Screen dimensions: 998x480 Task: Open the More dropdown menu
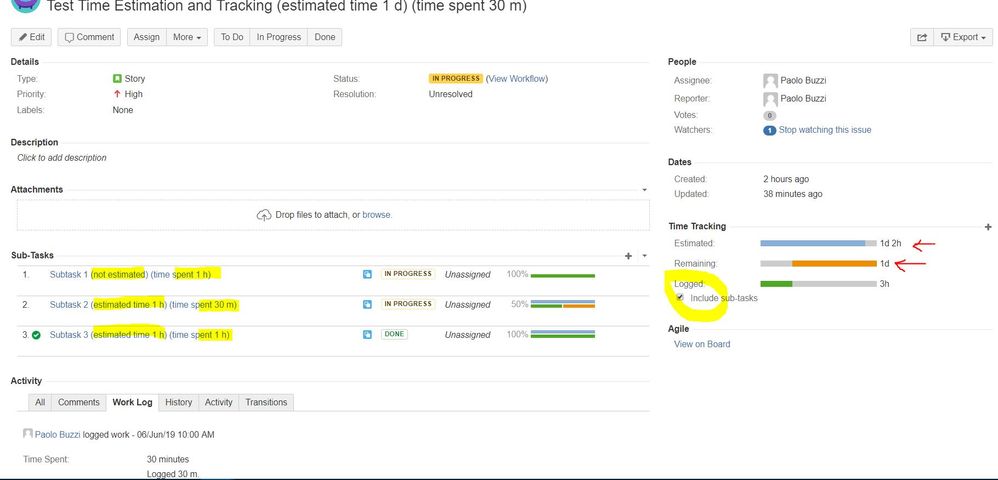tap(186, 37)
